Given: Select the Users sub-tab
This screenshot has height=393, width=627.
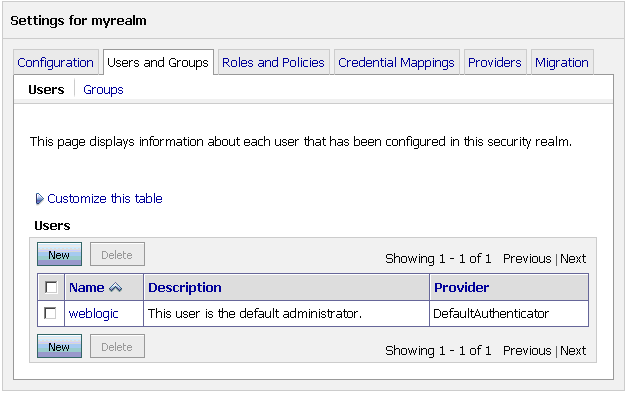Looking at the screenshot, I should (46, 90).
